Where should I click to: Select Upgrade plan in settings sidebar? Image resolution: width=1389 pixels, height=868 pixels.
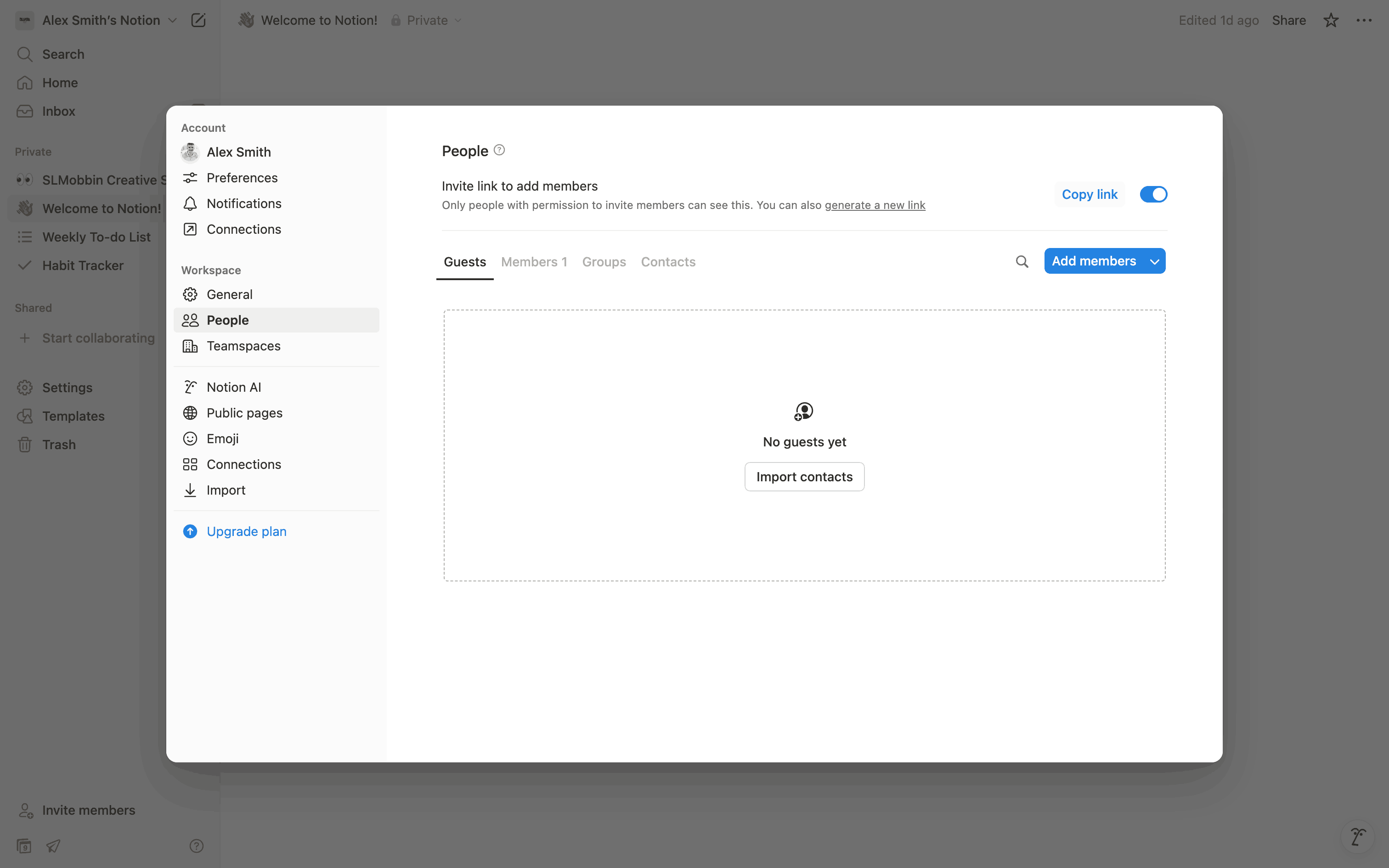(246, 532)
